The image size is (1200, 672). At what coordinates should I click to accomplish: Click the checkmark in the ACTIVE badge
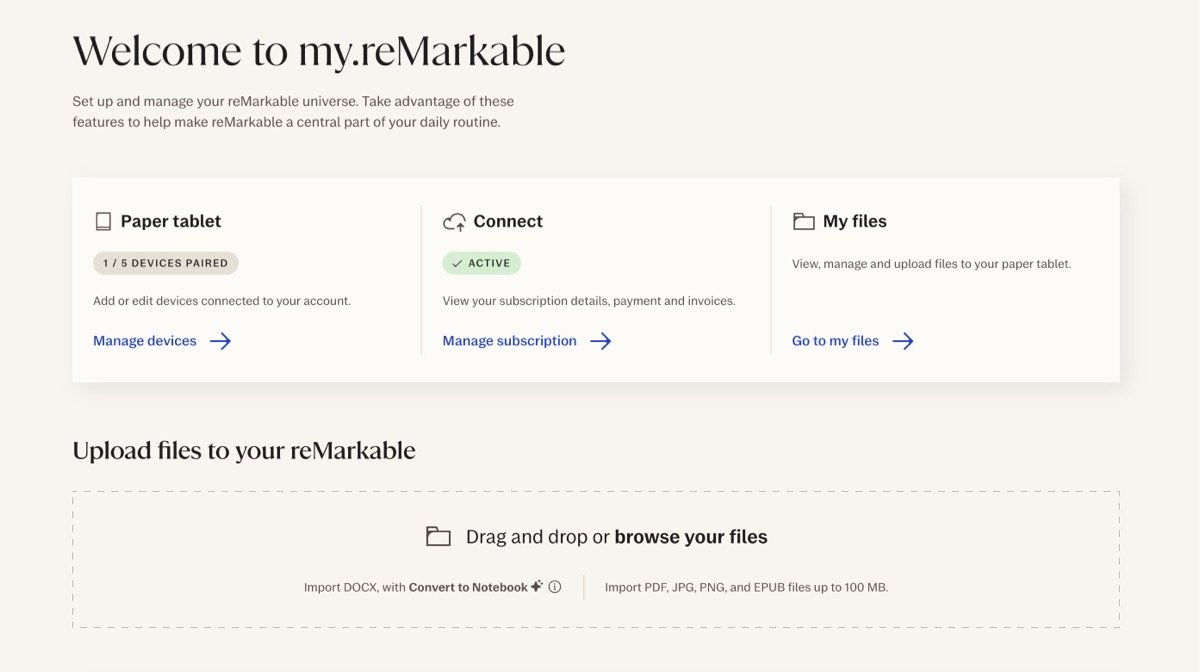click(457, 264)
